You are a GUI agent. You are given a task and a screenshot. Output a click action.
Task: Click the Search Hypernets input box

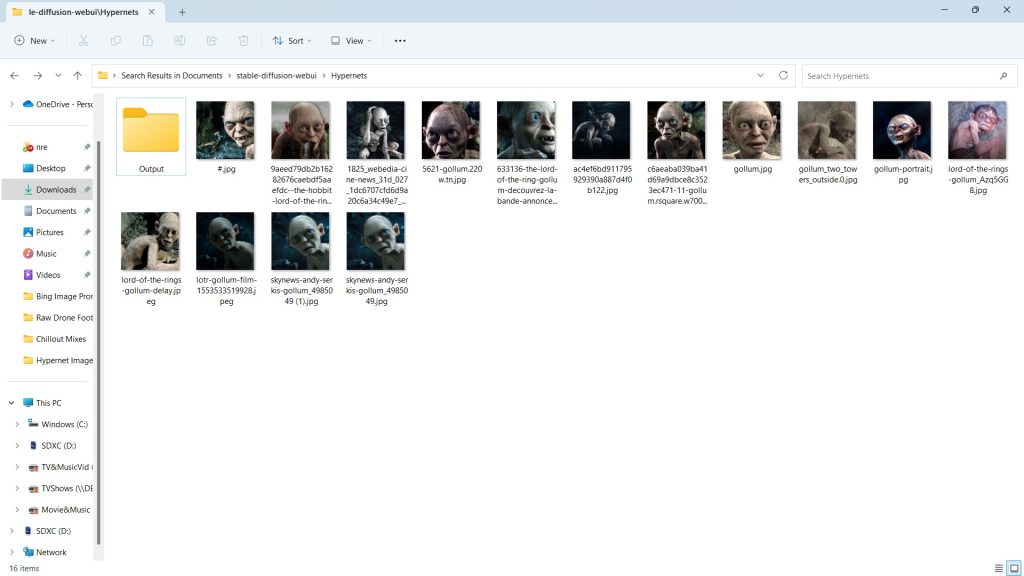(x=900, y=76)
